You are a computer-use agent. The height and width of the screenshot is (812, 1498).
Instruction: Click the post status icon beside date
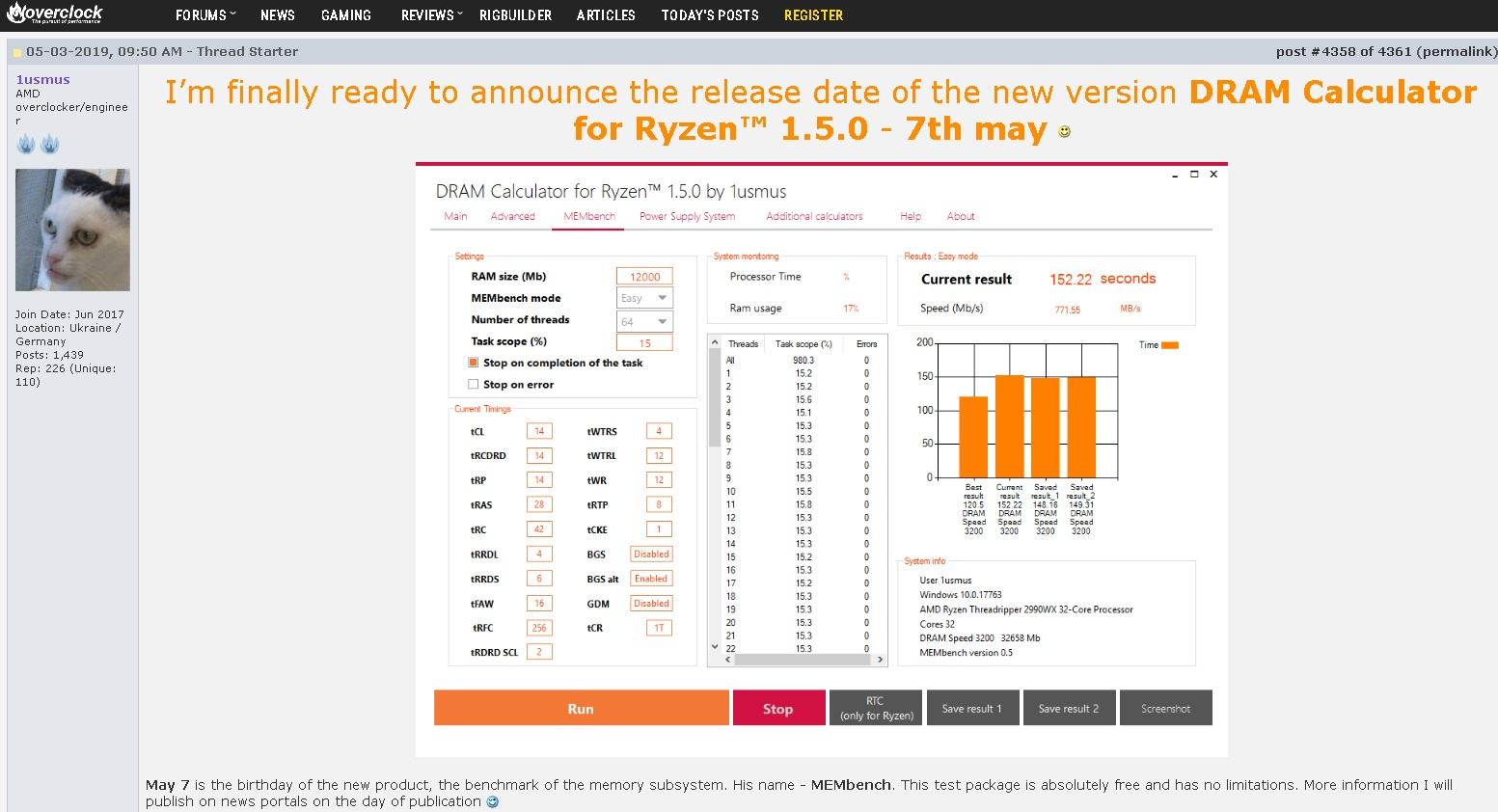click(17, 52)
